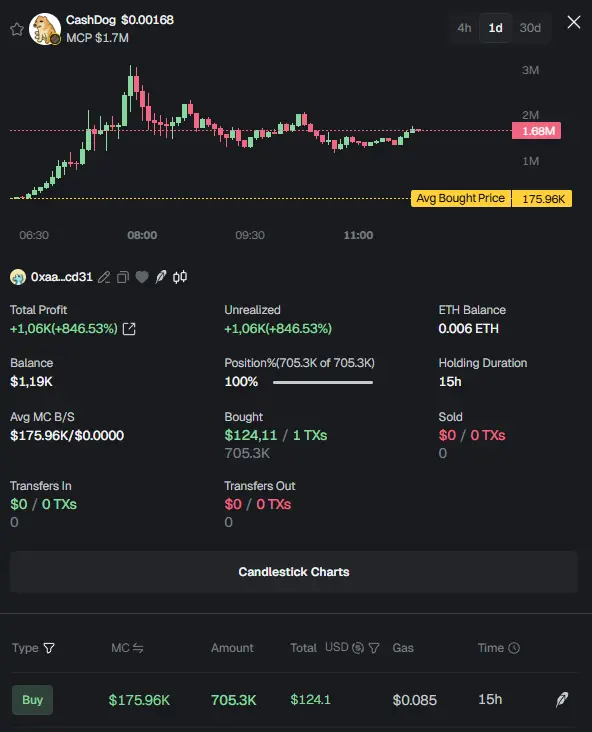Close the token detail panel
The height and width of the screenshot is (732, 592).
574,22
